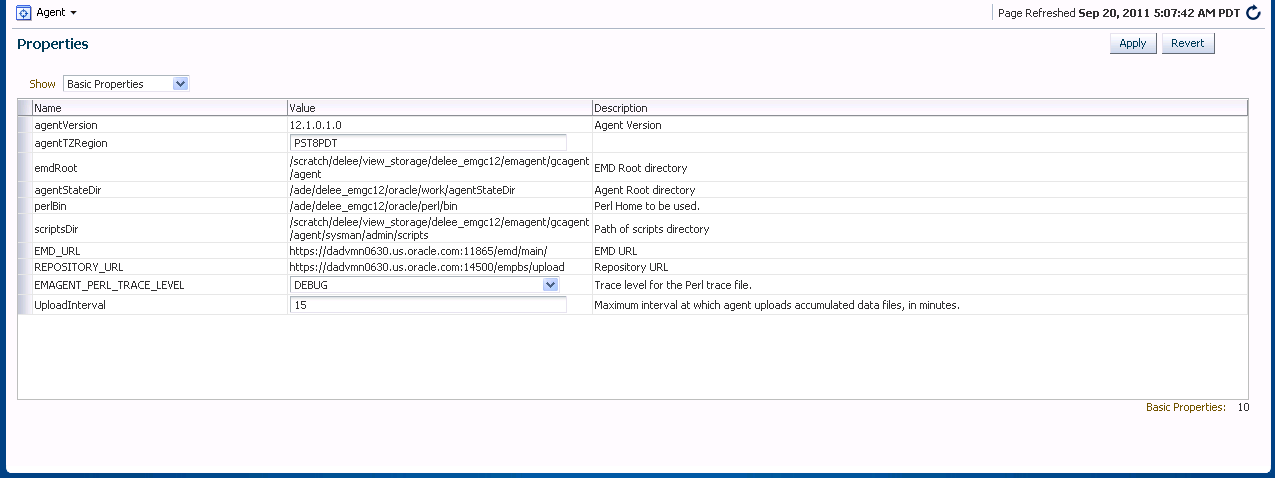Click the 'Maximum interval' upload description
The height and width of the screenshot is (478, 1275).
(777, 305)
